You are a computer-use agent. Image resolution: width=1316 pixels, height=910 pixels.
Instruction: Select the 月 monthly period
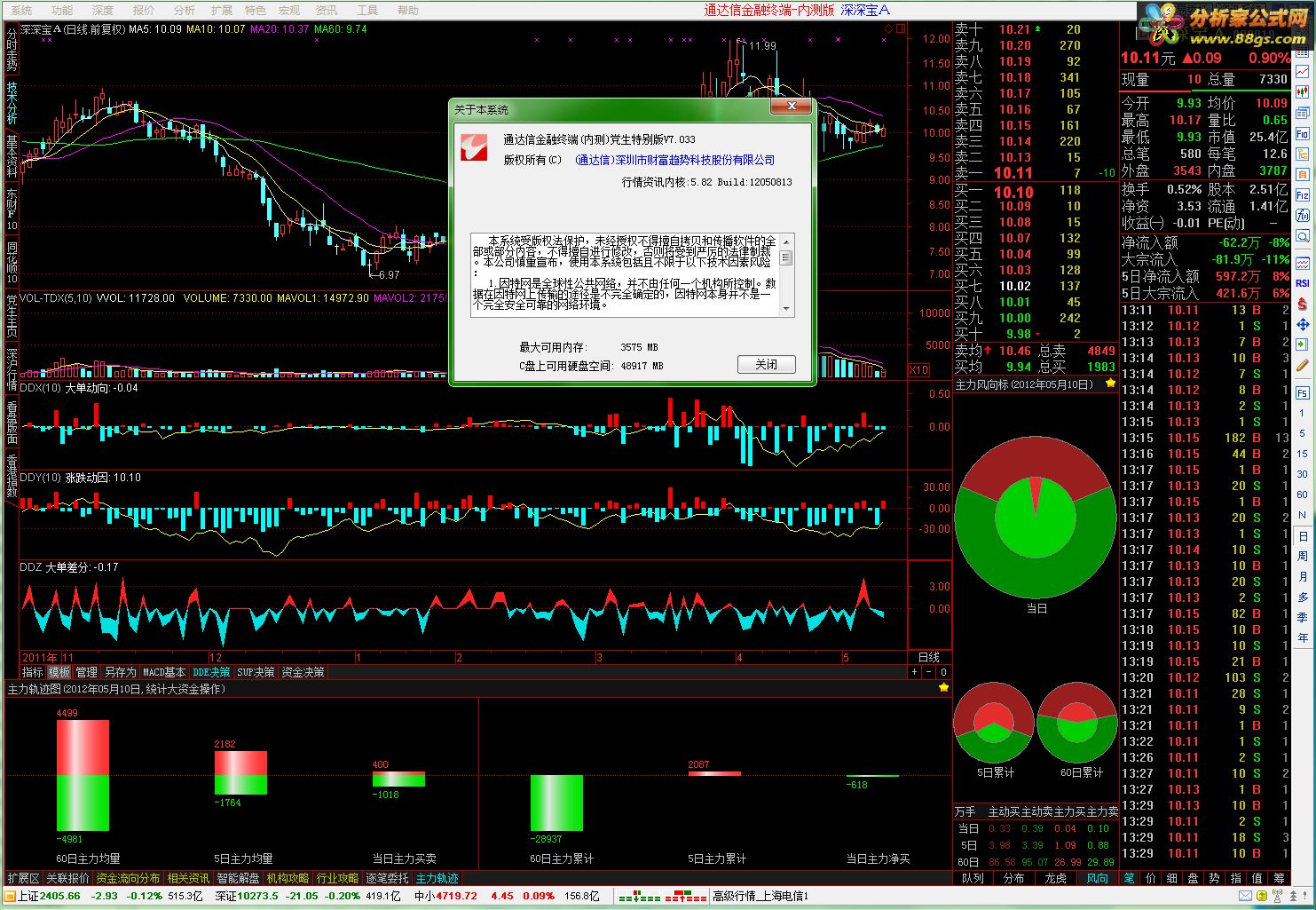tap(1302, 576)
